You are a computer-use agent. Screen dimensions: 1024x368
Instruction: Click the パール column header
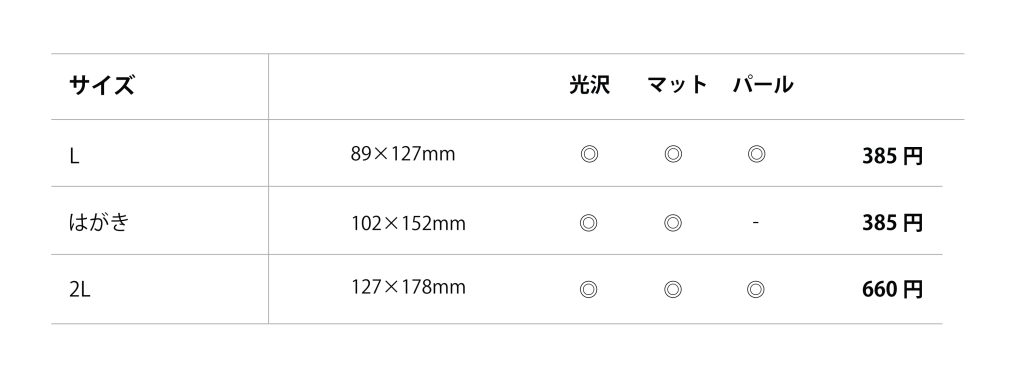763,85
